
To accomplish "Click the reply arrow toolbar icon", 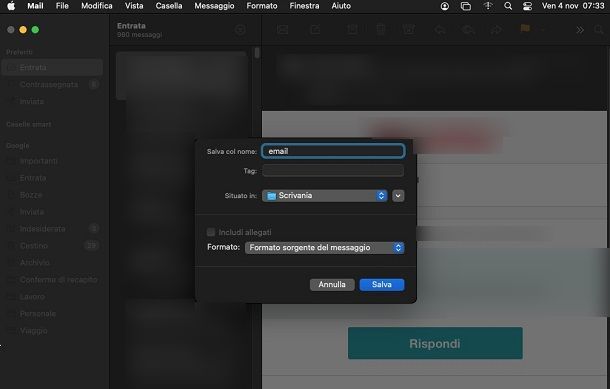I will tap(440, 30).
